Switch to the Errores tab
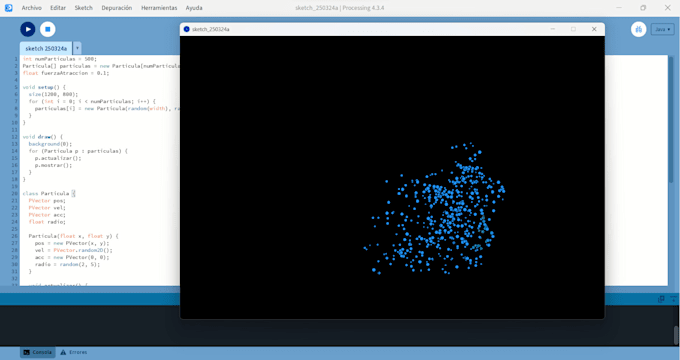Screen dimensions: 680x360 (74, 352)
